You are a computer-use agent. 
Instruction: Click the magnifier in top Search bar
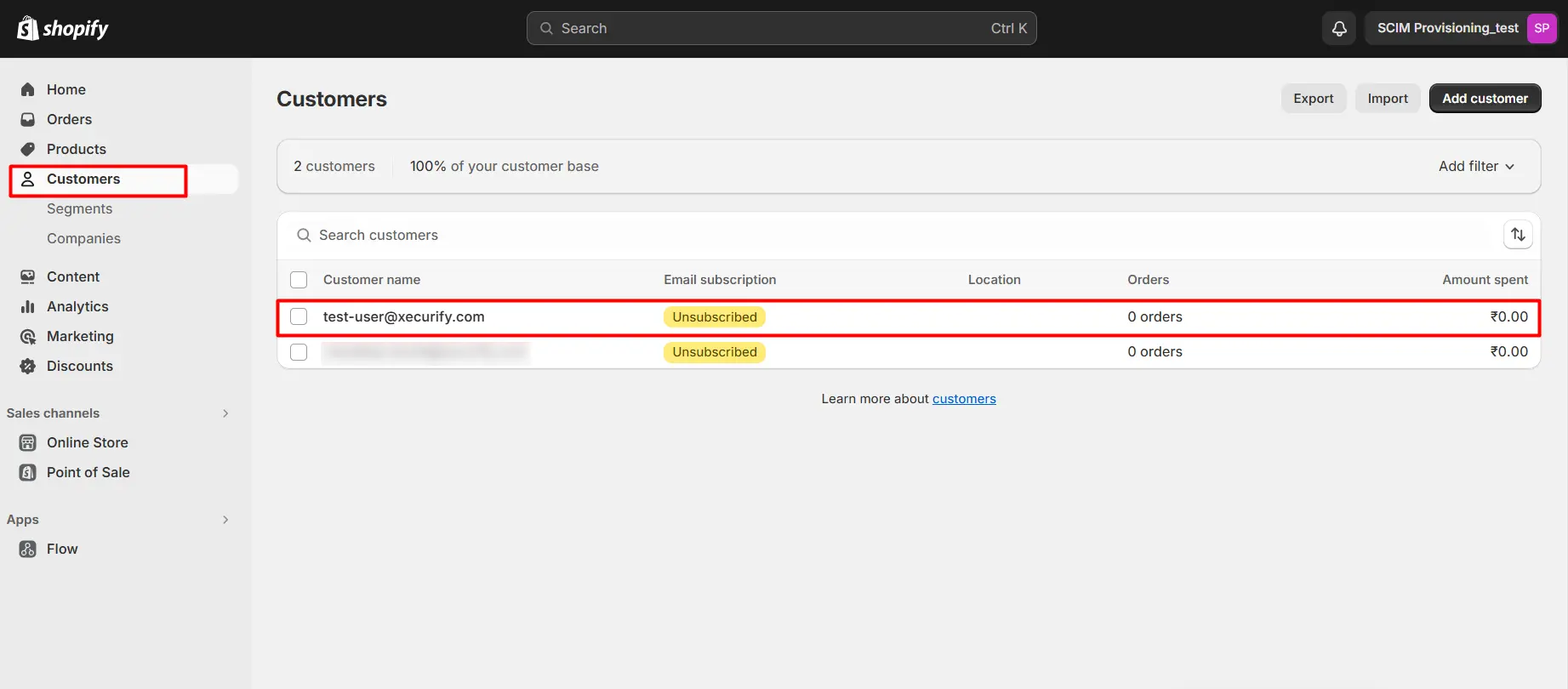[546, 28]
